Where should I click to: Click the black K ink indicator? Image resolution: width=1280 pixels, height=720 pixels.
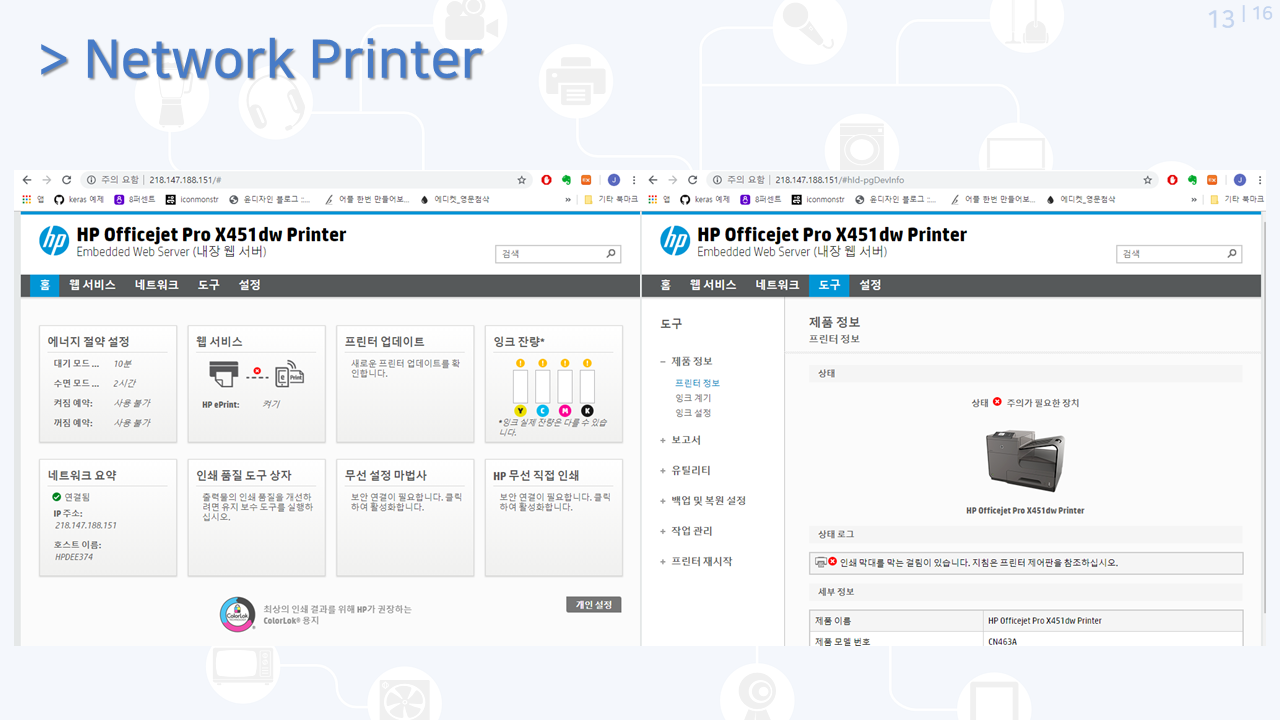pyautogui.click(x=587, y=410)
